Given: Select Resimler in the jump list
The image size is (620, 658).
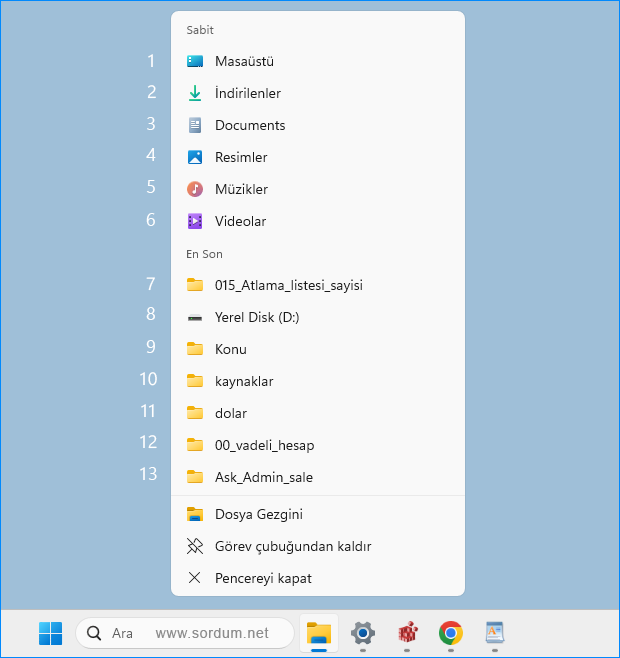Looking at the screenshot, I should 318,157.
